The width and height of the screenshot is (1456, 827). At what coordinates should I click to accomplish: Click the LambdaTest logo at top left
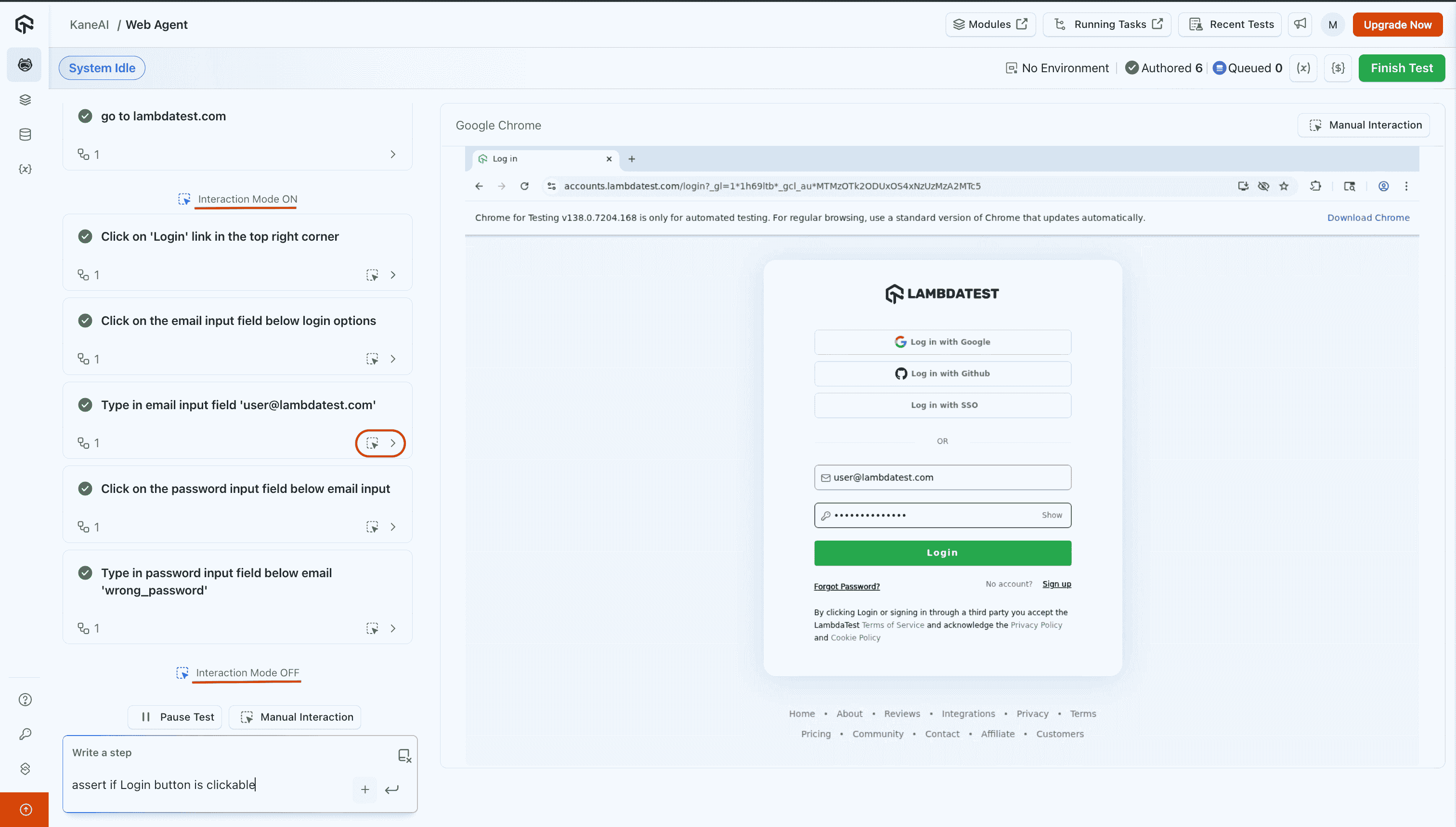[x=24, y=25]
